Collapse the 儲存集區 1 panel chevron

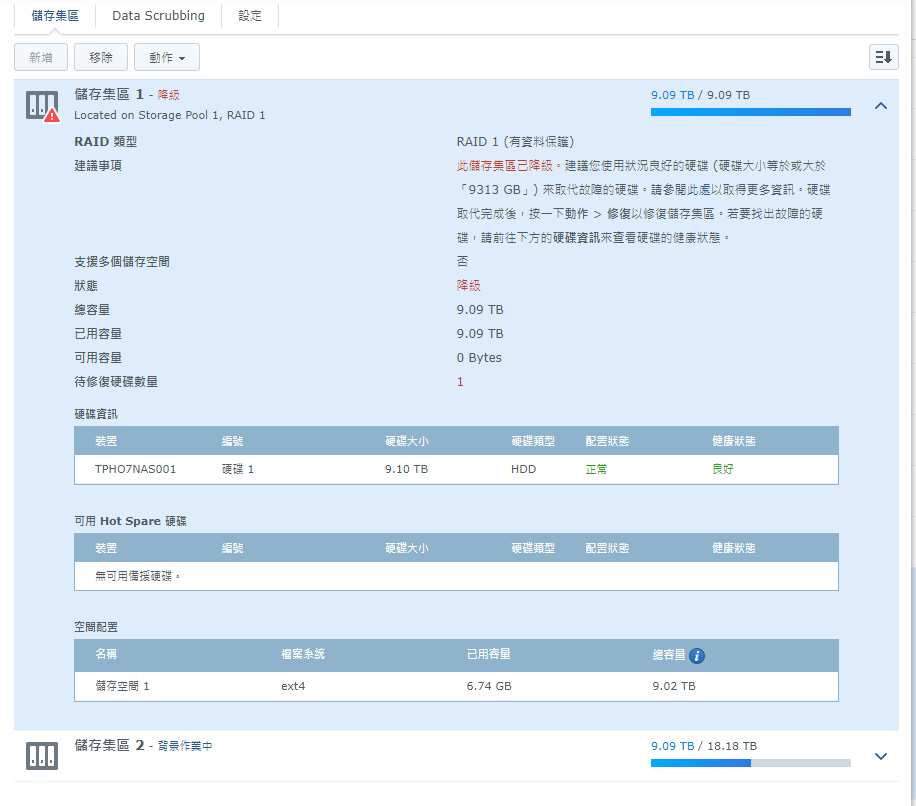pyautogui.click(x=880, y=105)
